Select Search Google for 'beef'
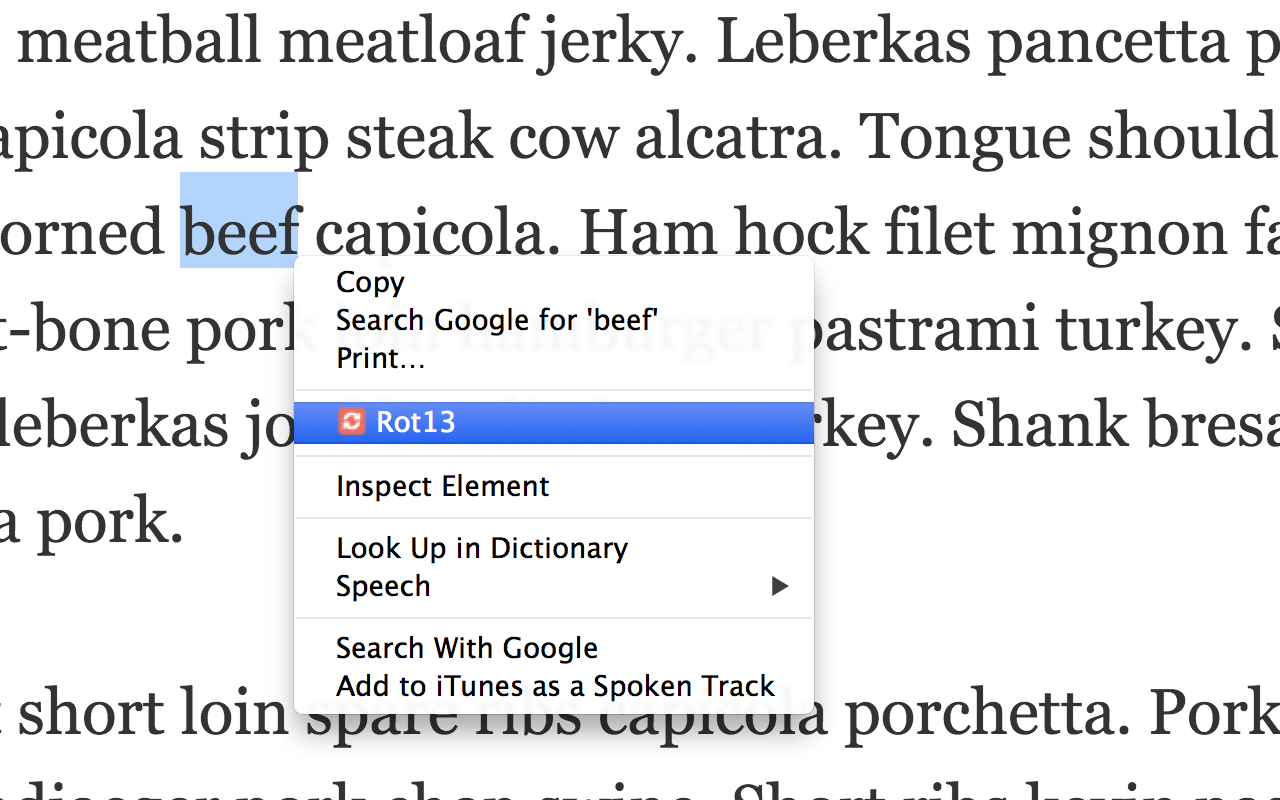 [496, 320]
